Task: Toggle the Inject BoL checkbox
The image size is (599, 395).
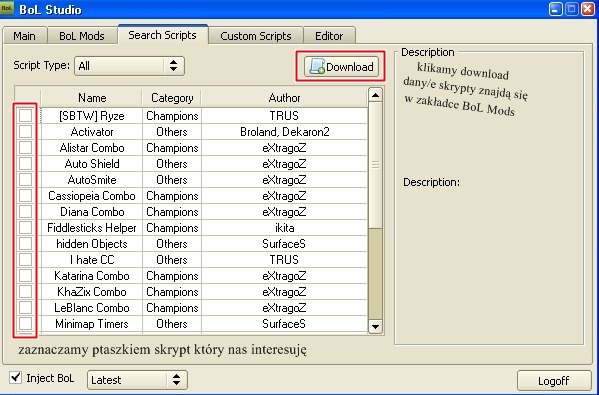Action: tap(15, 378)
